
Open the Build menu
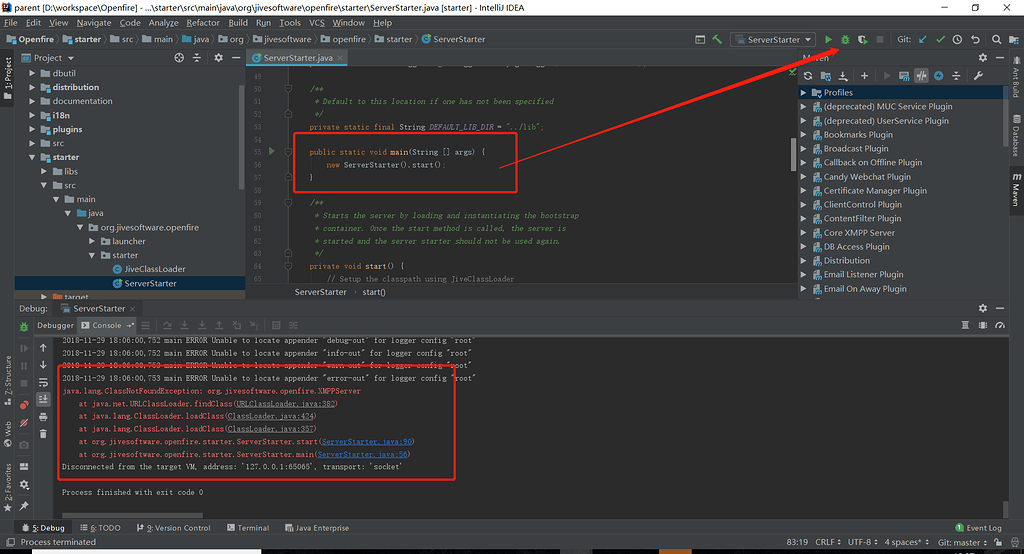[x=238, y=22]
